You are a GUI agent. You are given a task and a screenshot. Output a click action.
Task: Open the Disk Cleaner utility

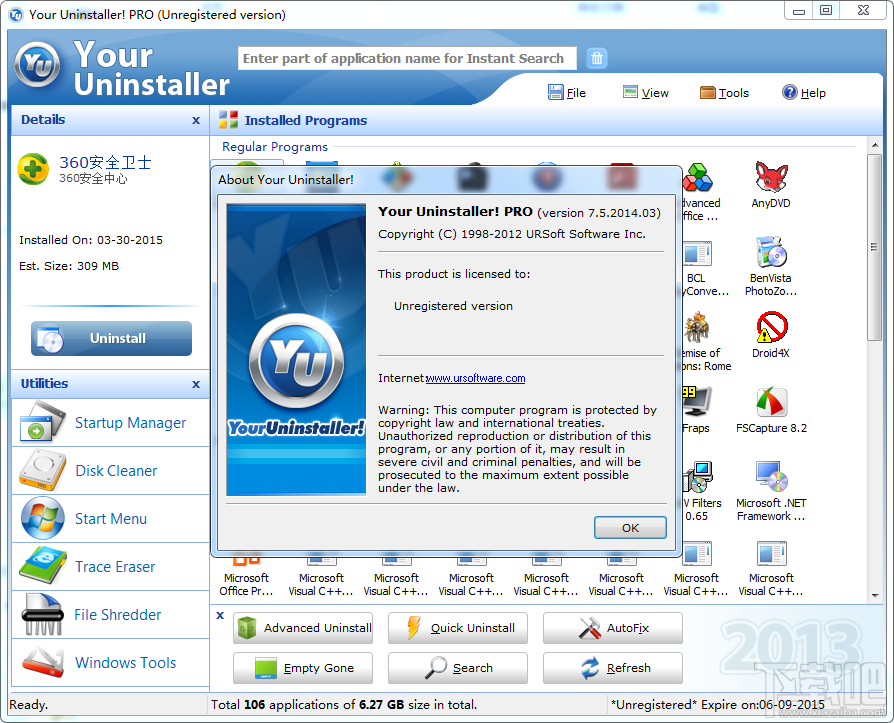111,470
